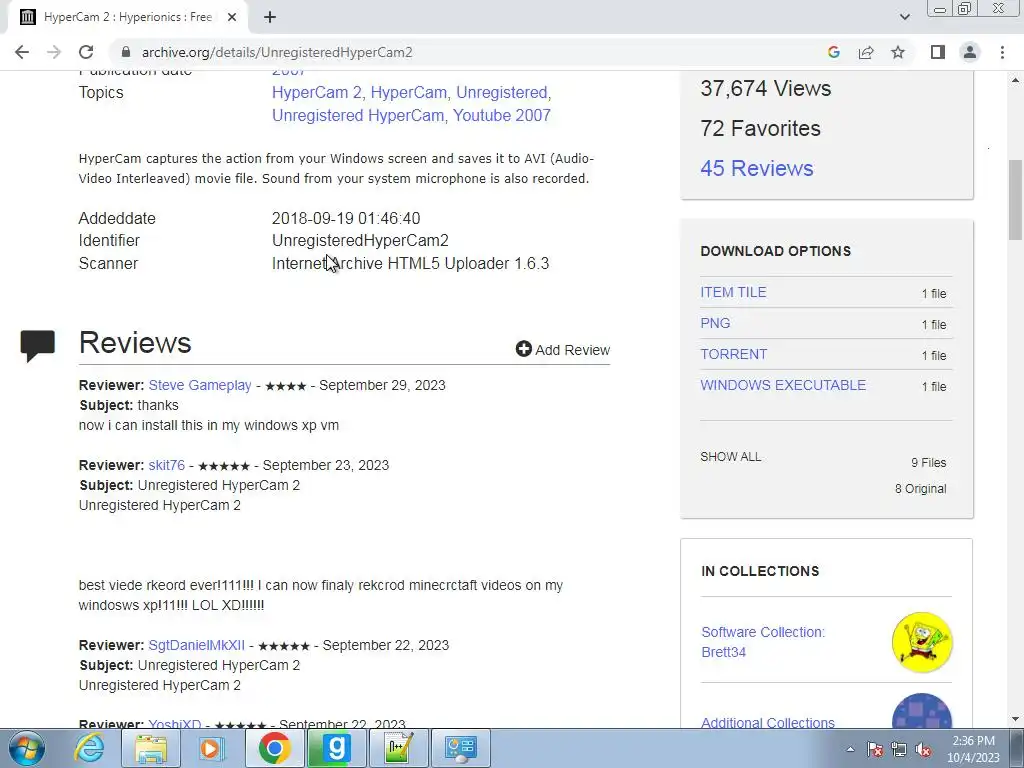This screenshot has width=1024, height=768.
Task: Click page scrollbar thumb
Action: point(1015,200)
